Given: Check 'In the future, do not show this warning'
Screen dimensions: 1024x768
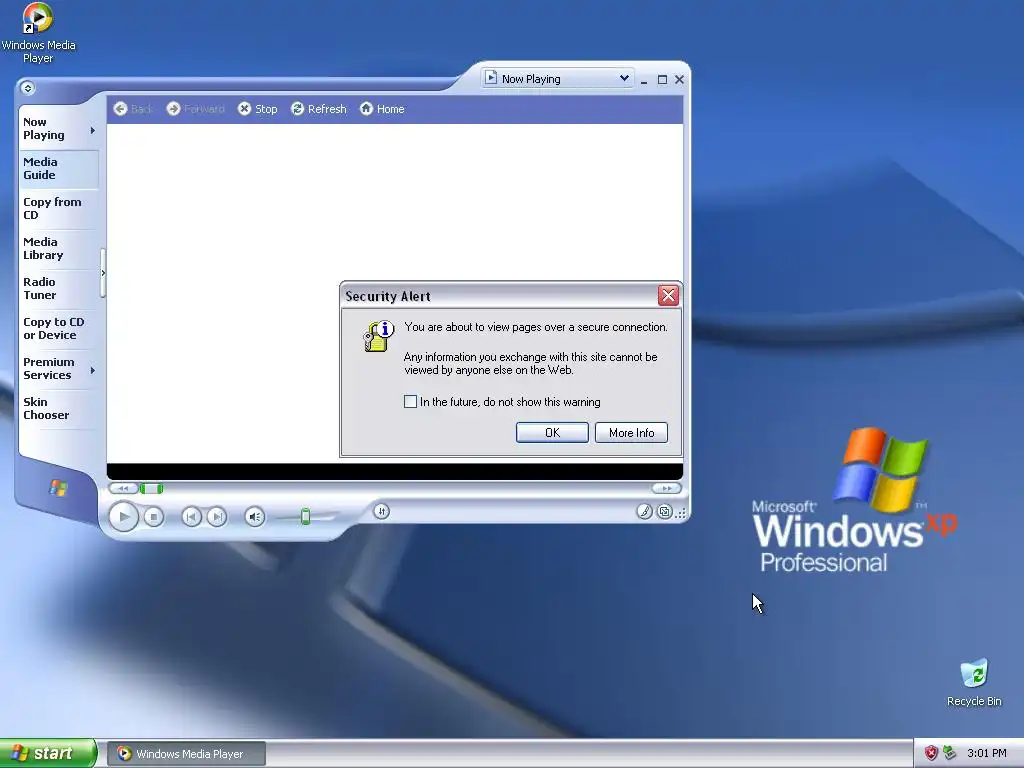Looking at the screenshot, I should (x=410, y=402).
